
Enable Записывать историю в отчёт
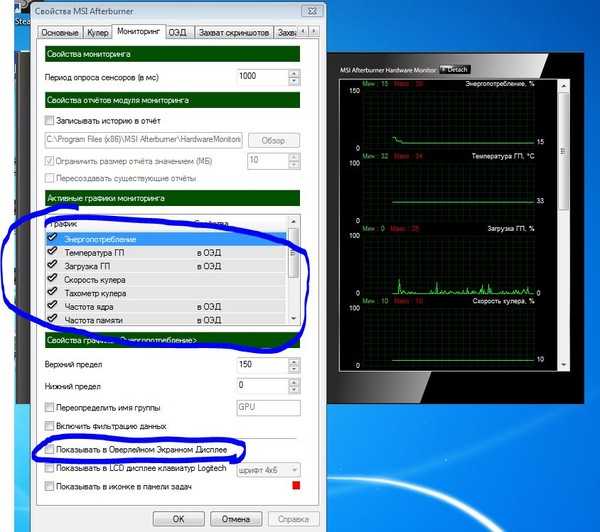point(49,121)
